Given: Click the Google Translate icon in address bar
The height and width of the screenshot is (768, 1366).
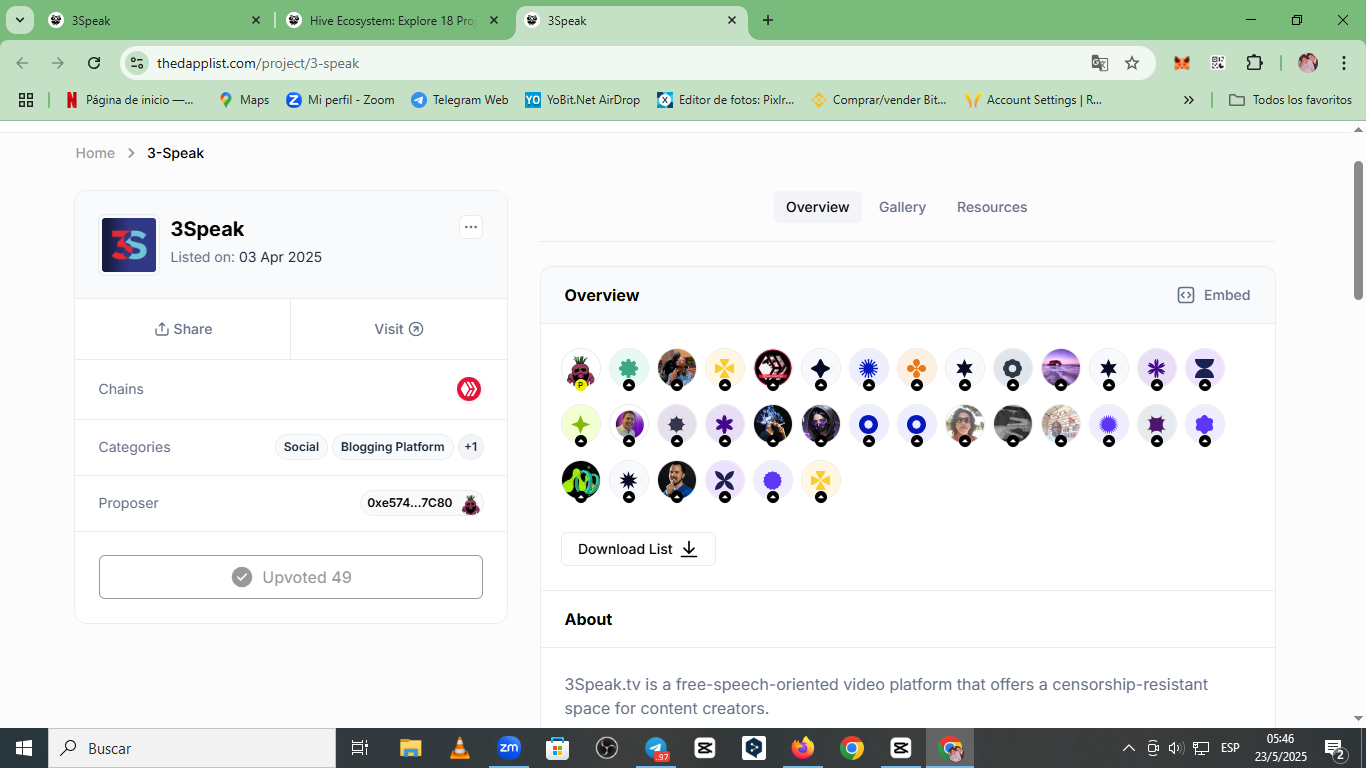Looking at the screenshot, I should [1100, 63].
